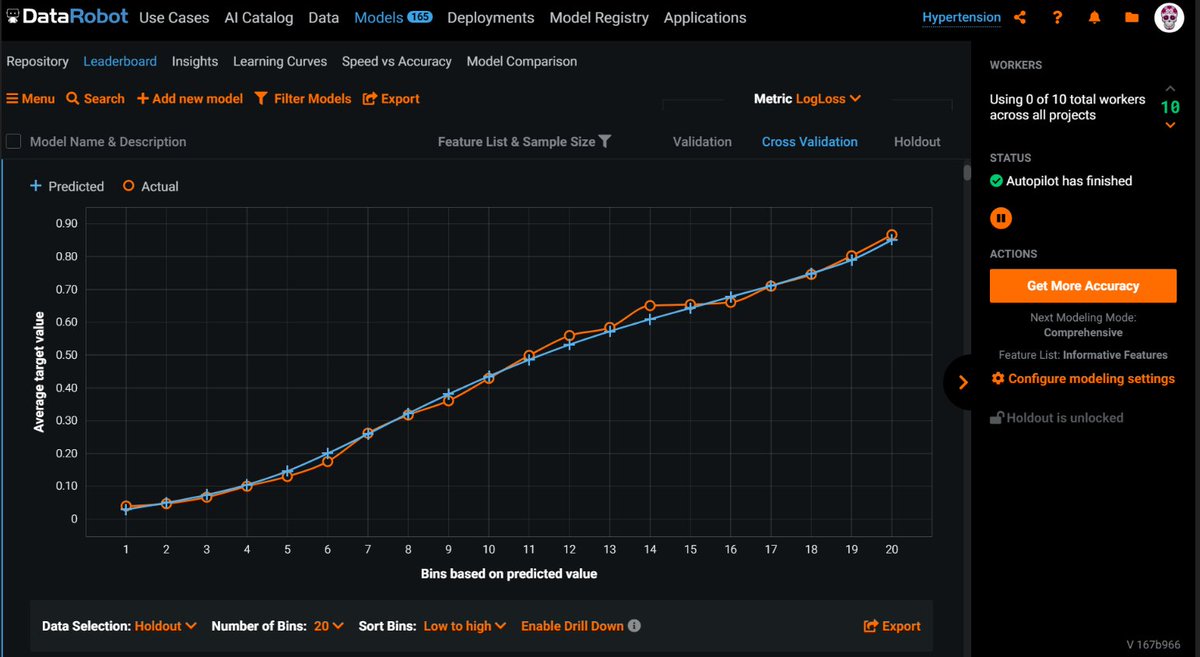Click the Autopilot has finished status text

[1069, 181]
